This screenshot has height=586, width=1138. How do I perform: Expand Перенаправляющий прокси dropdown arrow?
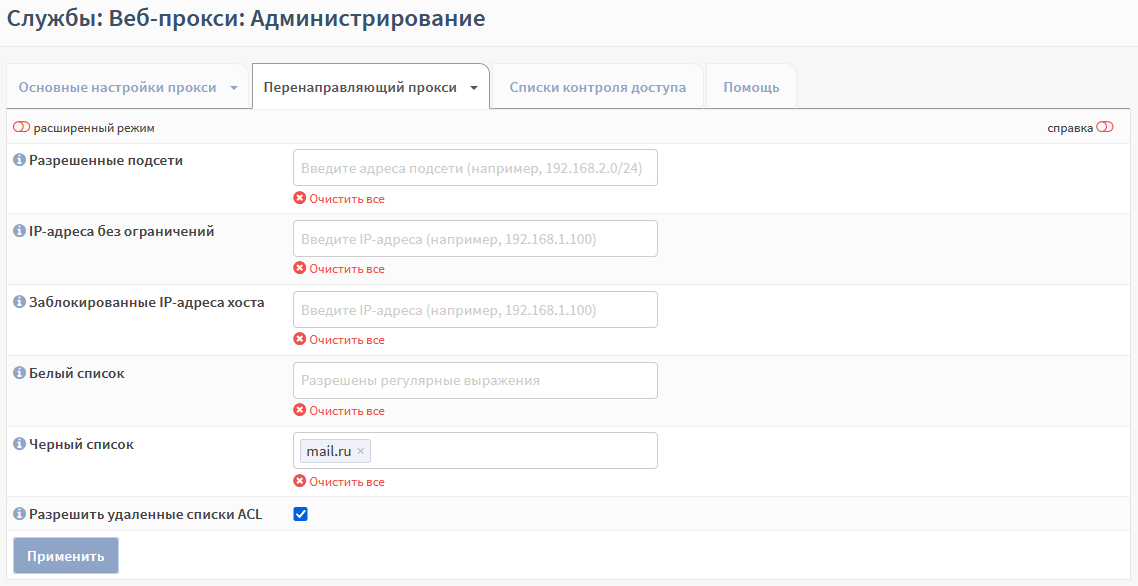(474, 88)
